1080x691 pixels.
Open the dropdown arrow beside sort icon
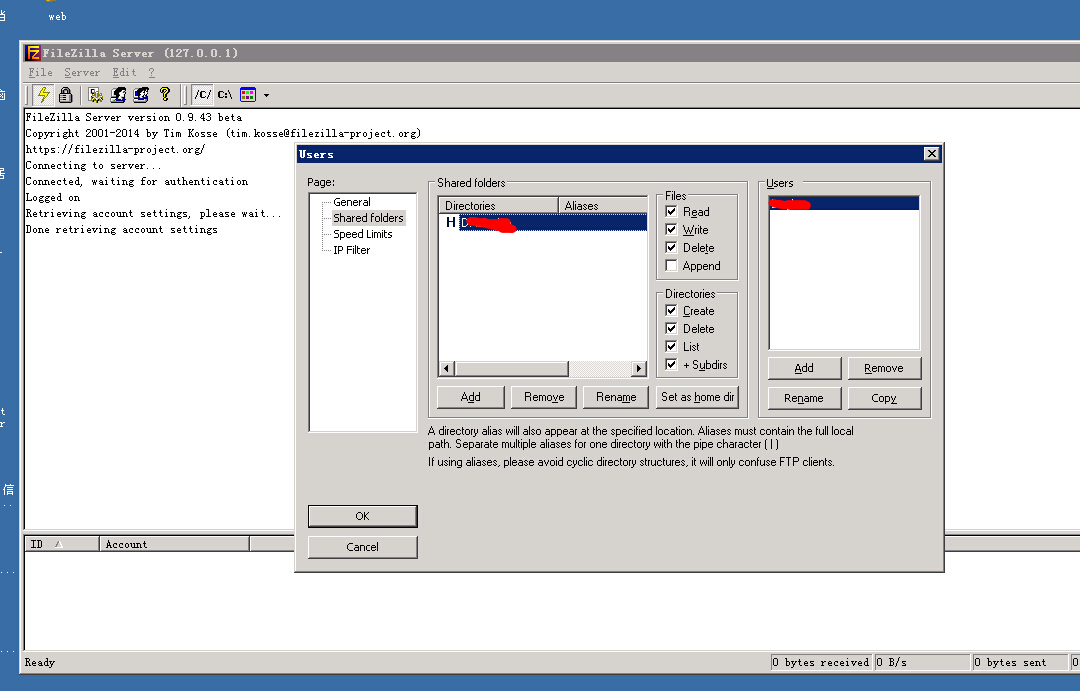(x=267, y=95)
